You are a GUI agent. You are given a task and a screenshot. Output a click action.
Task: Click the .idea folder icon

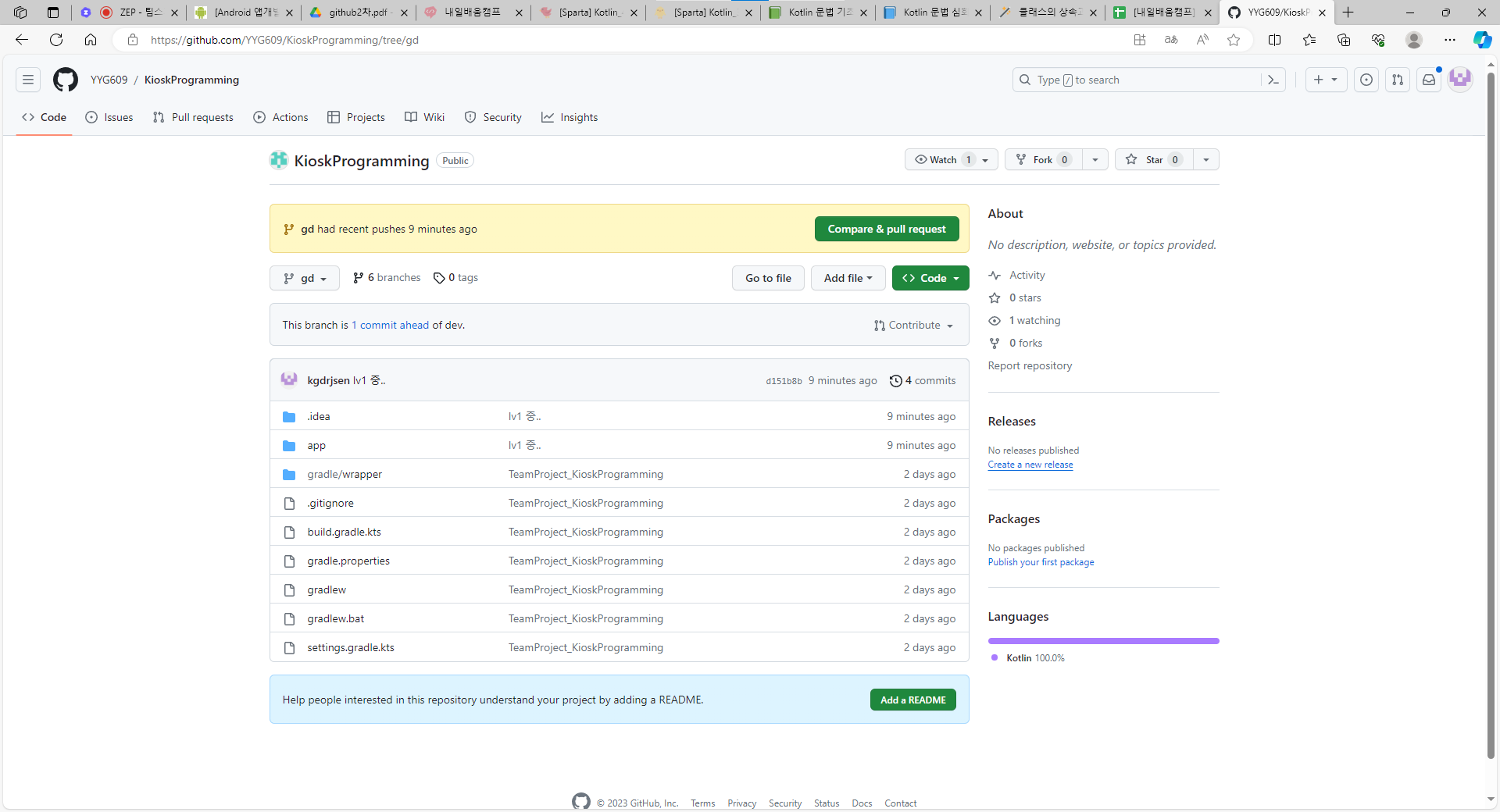(x=289, y=416)
